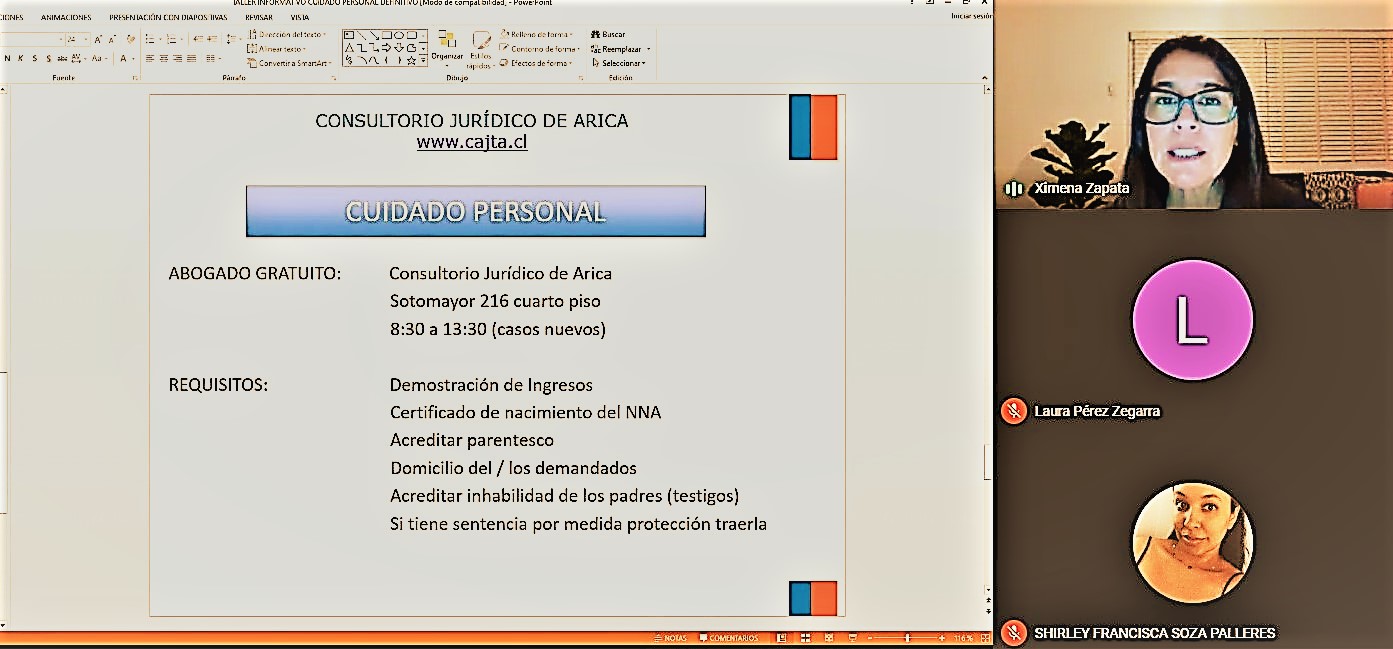Screen dimensions: 1393x649
Task: Switch to slide sorter view in status bar
Action: point(804,638)
